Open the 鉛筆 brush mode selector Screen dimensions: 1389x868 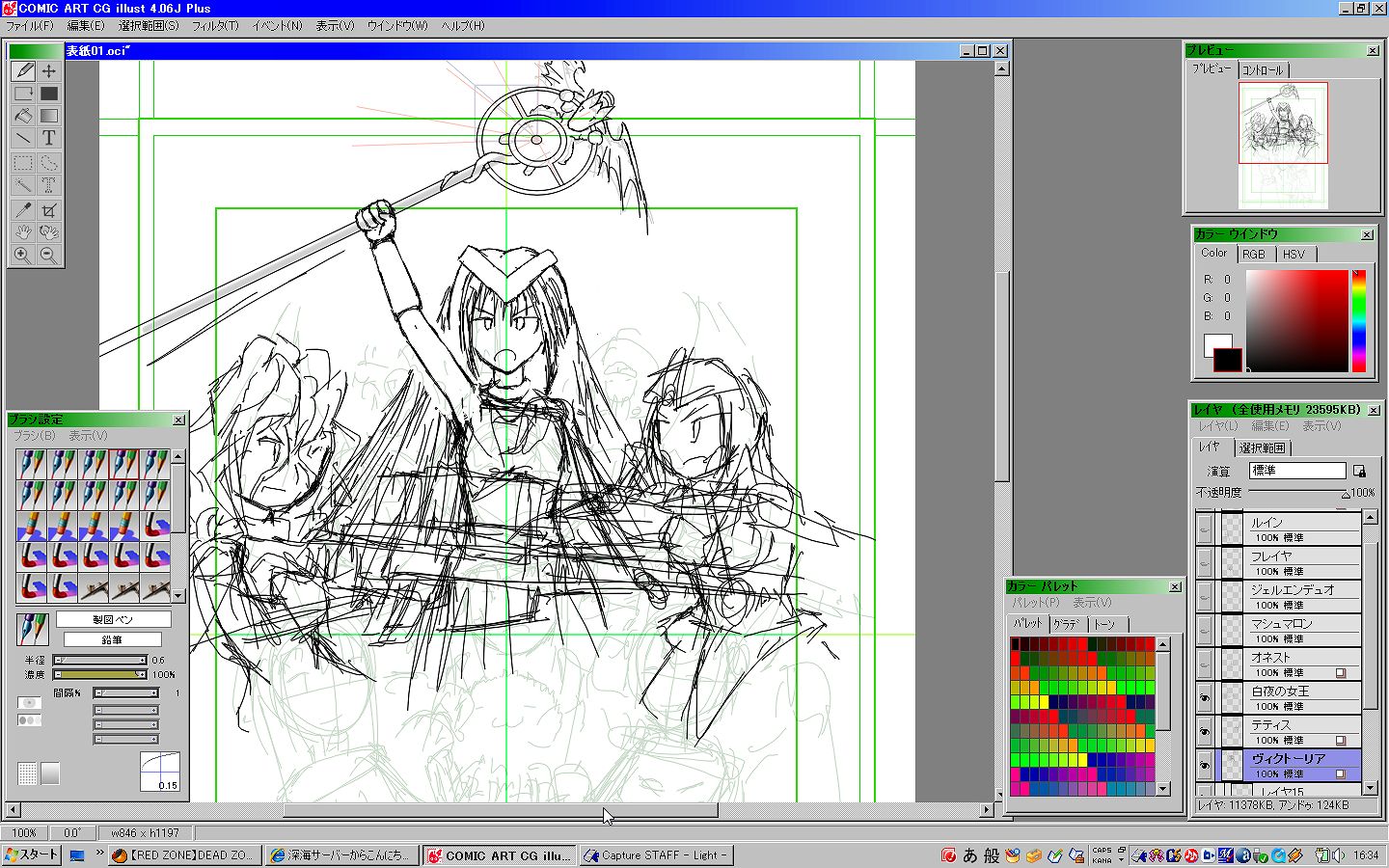tap(112, 639)
